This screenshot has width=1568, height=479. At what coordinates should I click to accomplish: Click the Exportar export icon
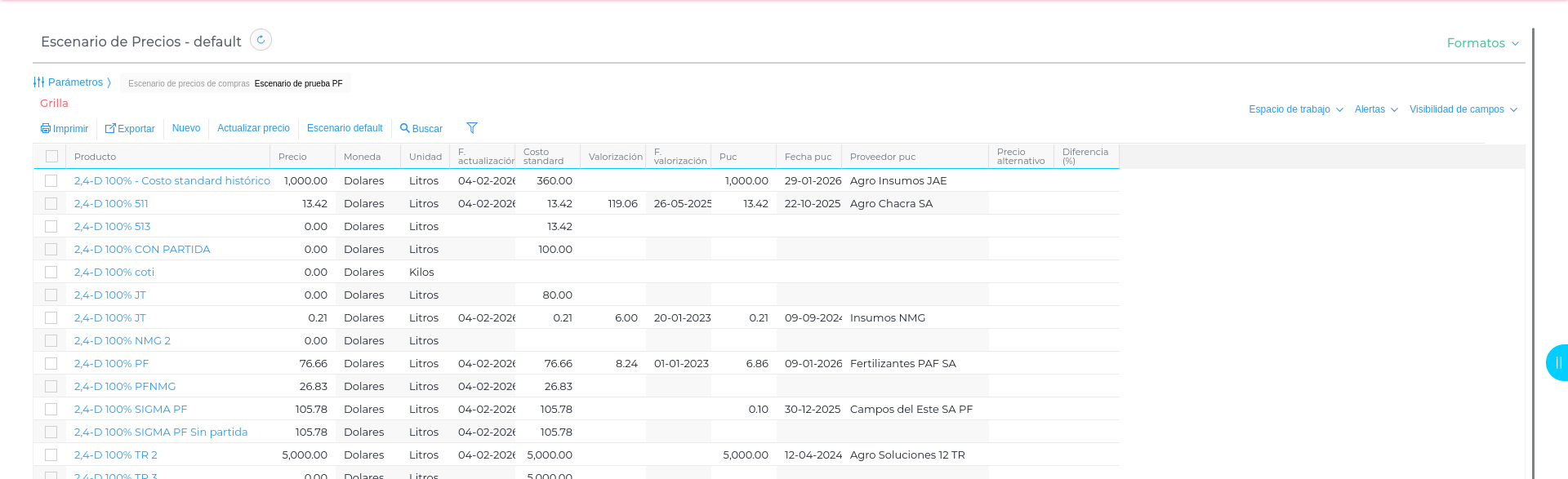tap(110, 129)
